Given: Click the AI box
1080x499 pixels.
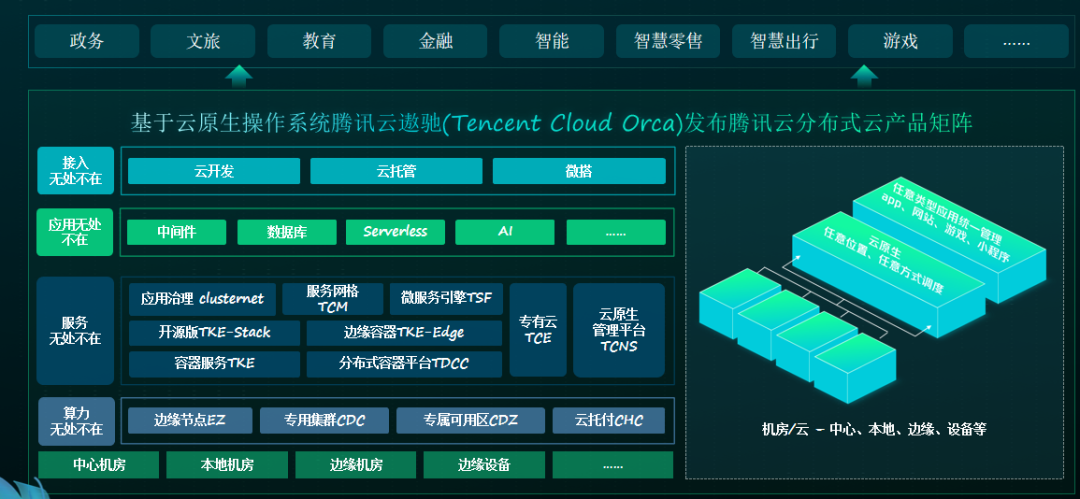Looking at the screenshot, I should (505, 232).
